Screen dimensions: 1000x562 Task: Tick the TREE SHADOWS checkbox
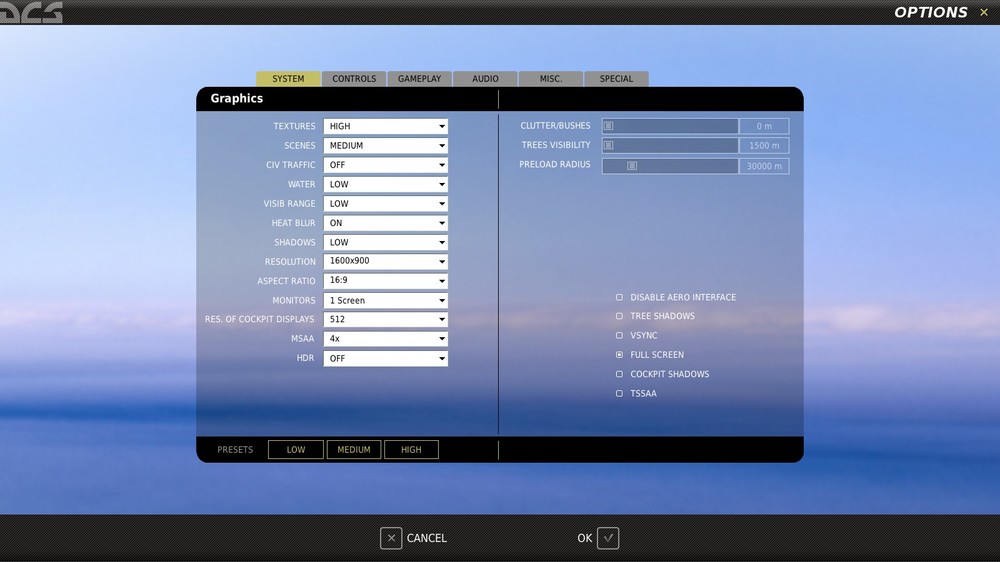[x=619, y=316]
